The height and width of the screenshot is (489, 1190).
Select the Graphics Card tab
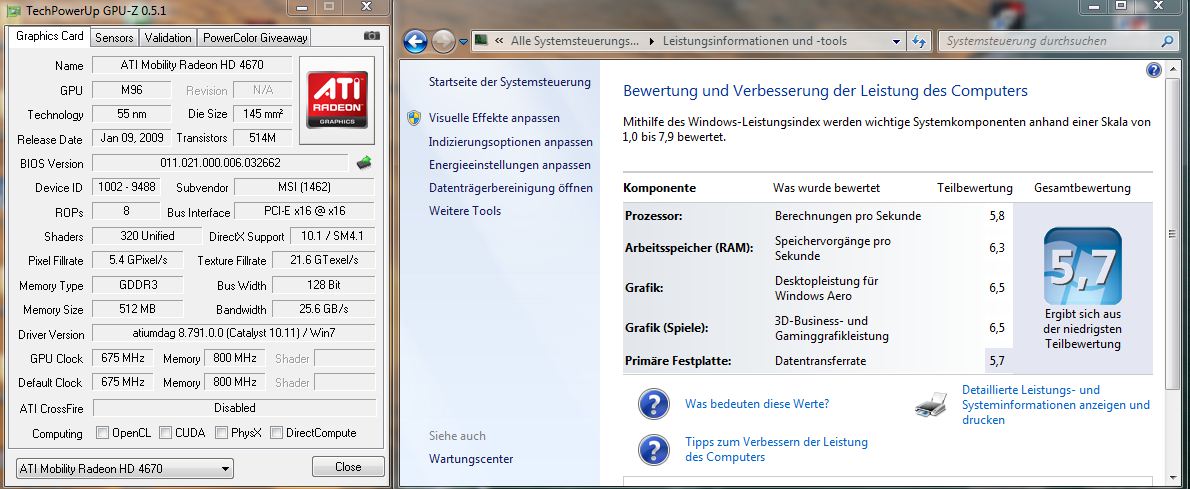click(49, 36)
